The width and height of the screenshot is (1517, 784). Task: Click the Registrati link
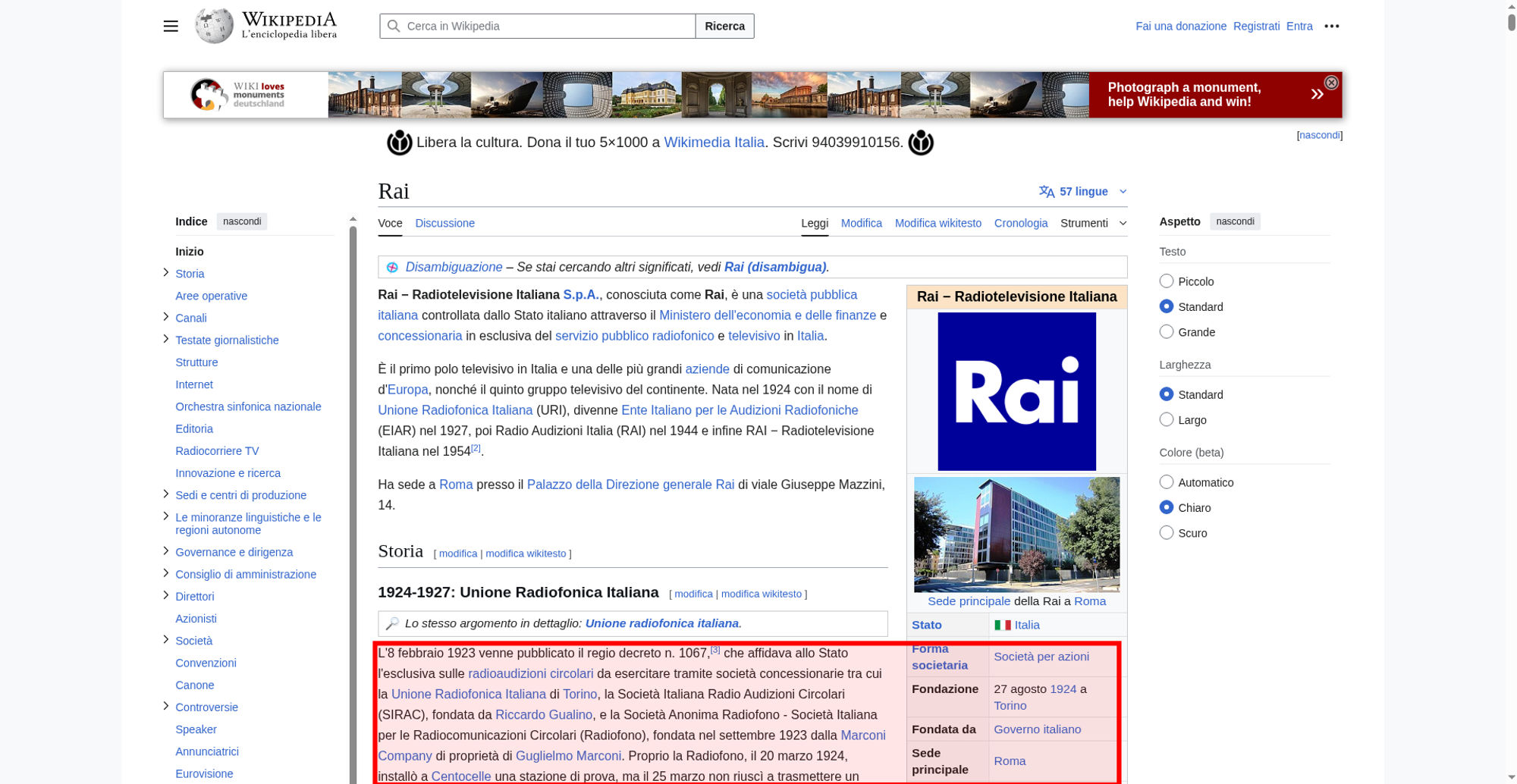coord(1256,26)
